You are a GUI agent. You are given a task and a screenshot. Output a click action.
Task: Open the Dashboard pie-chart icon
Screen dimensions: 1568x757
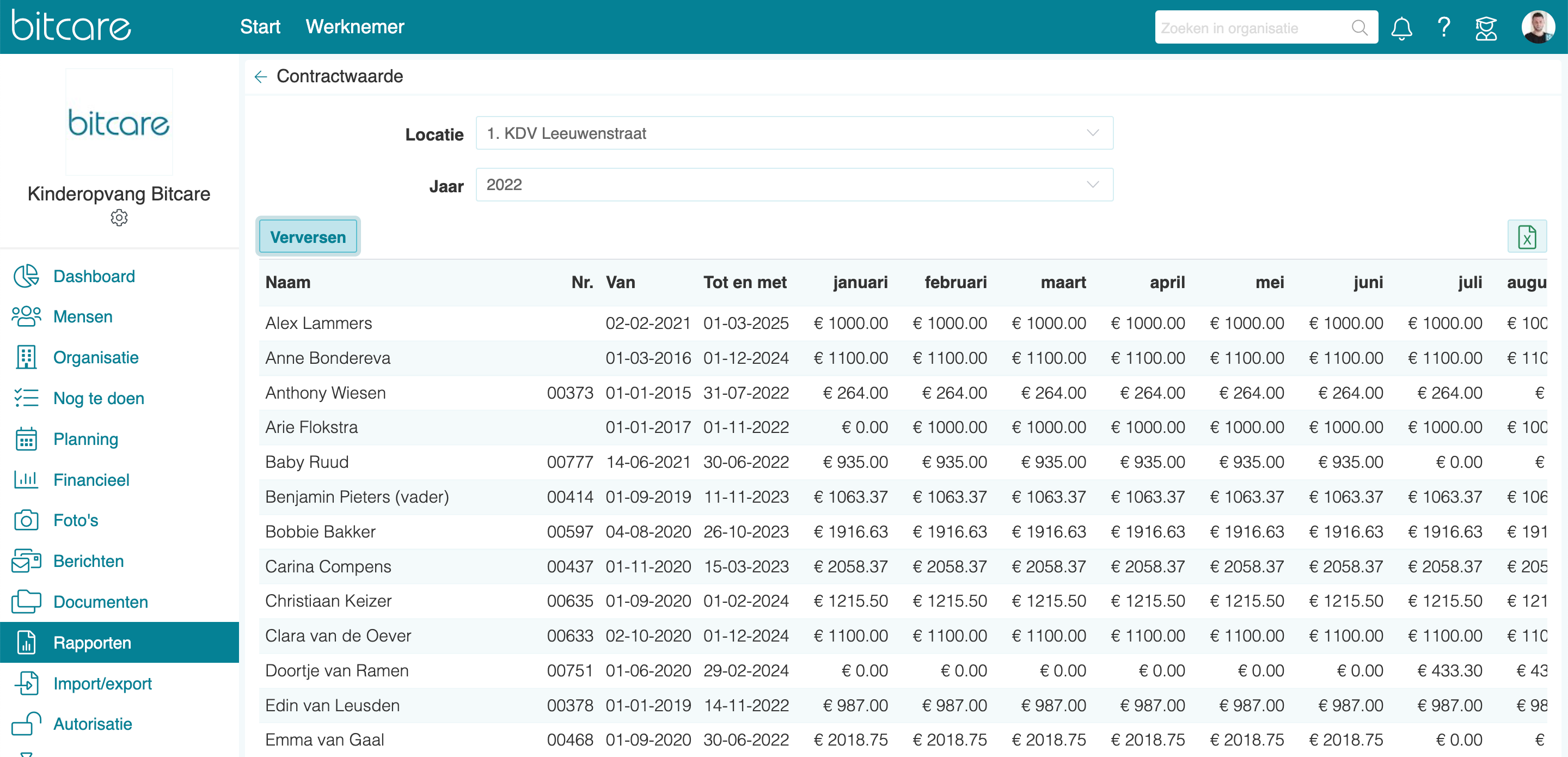click(x=26, y=276)
